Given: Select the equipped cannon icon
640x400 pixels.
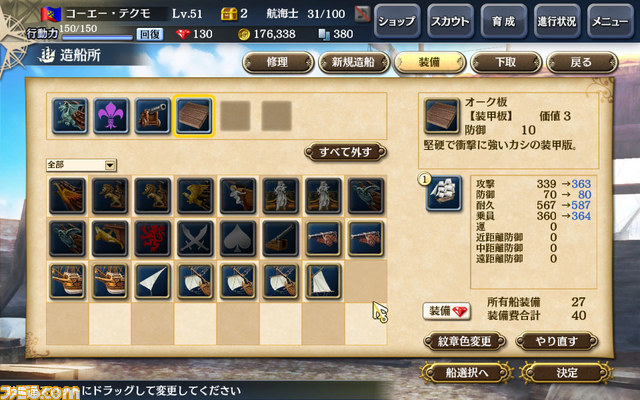Looking at the screenshot, I should [152, 116].
